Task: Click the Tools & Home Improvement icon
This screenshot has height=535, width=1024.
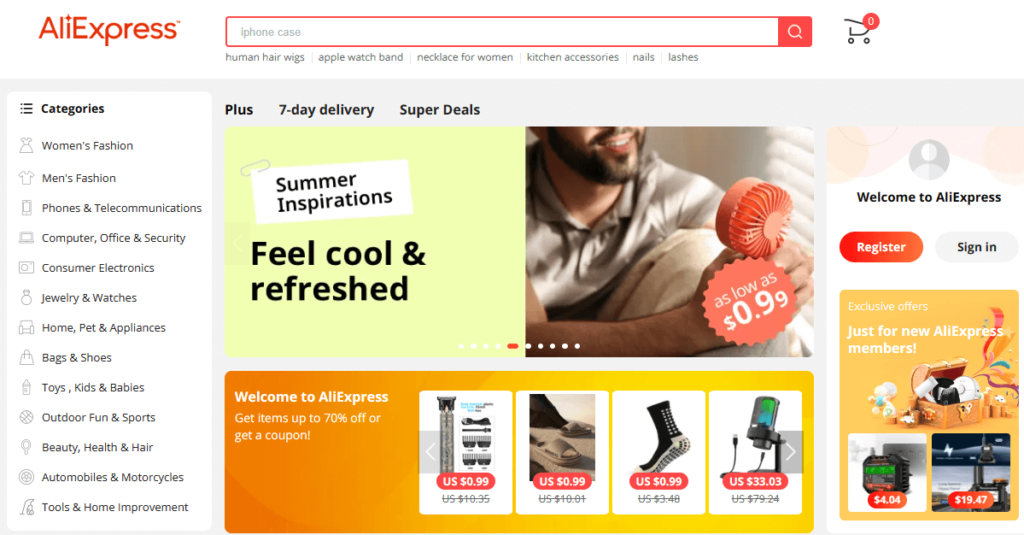Action: 27,507
